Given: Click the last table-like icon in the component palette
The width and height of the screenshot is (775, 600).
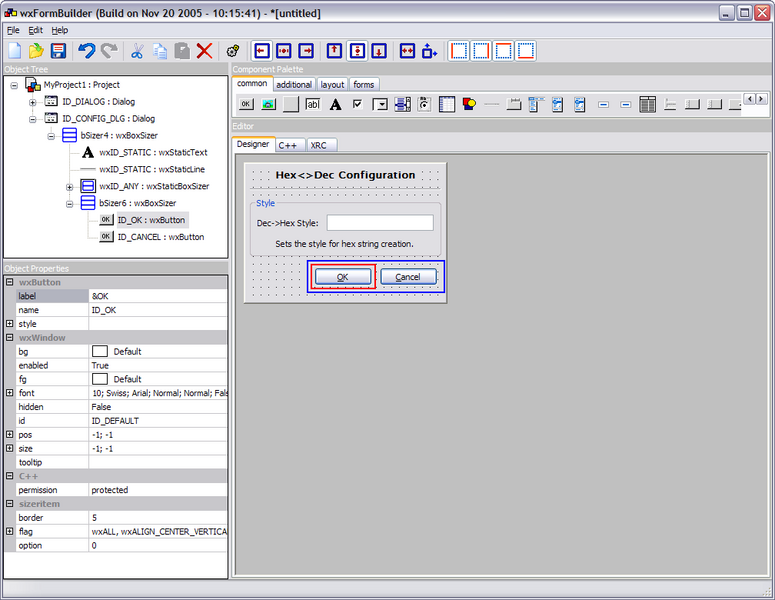Looking at the screenshot, I should click(647, 104).
